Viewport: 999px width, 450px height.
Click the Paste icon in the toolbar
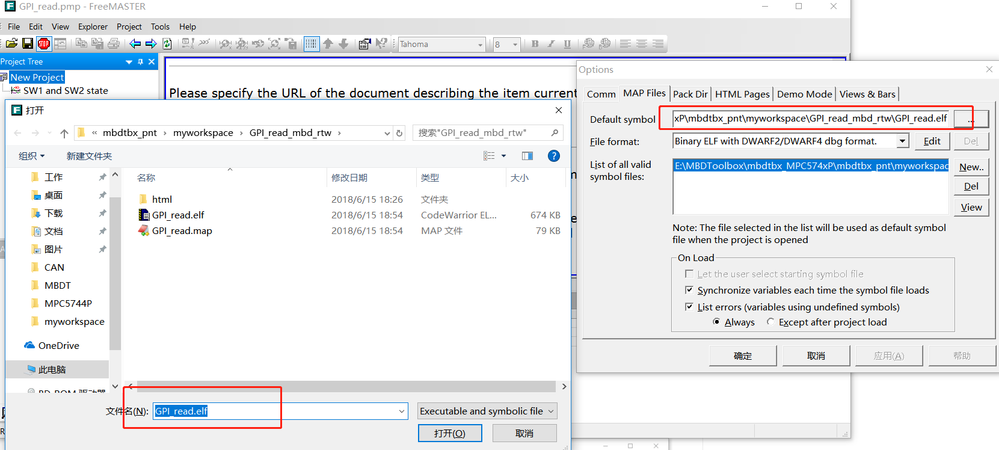(x=97, y=44)
